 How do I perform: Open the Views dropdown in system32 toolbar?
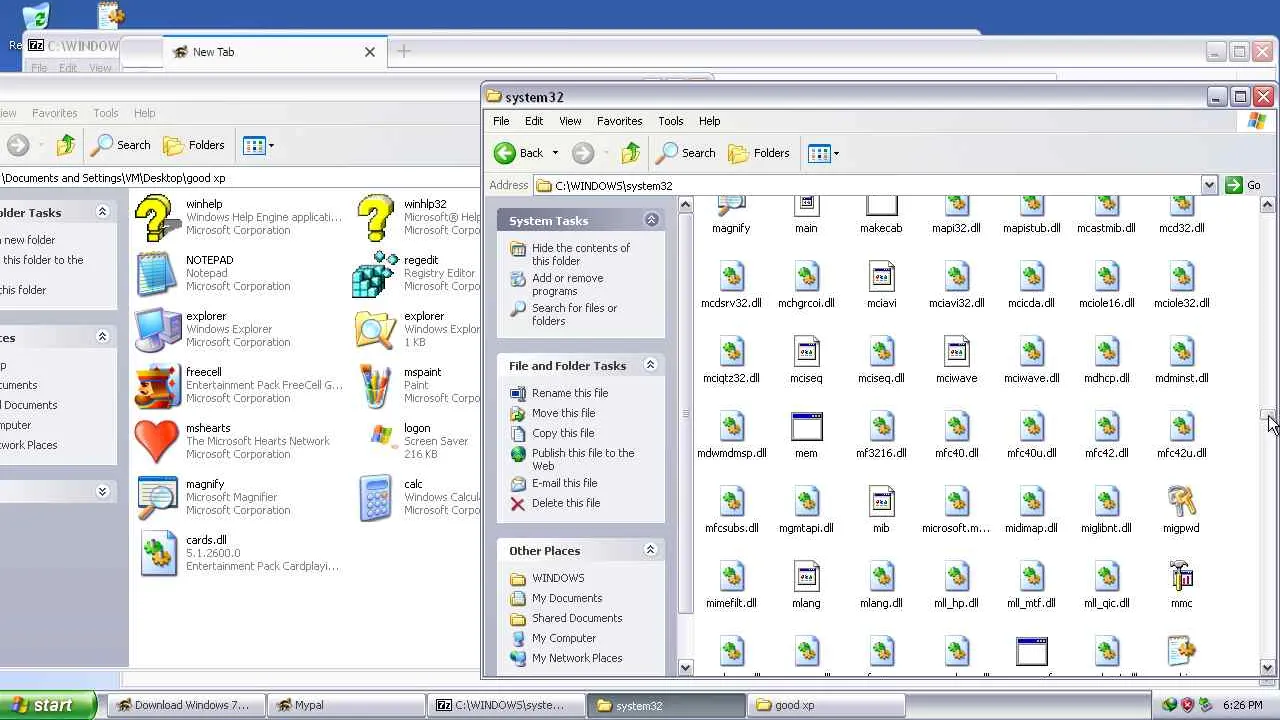(836, 153)
